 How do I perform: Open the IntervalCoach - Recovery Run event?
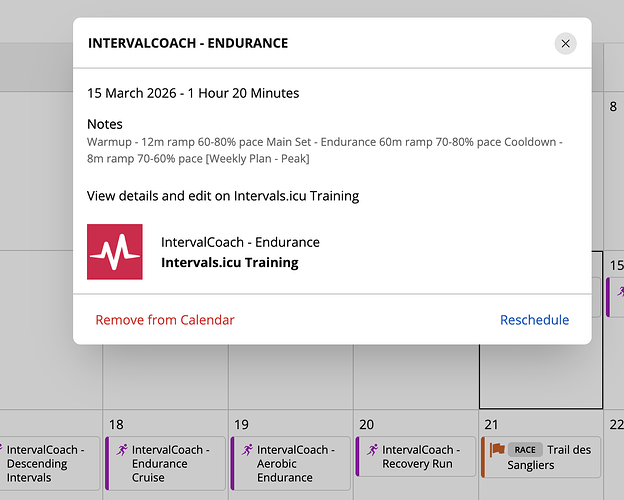click(415, 457)
